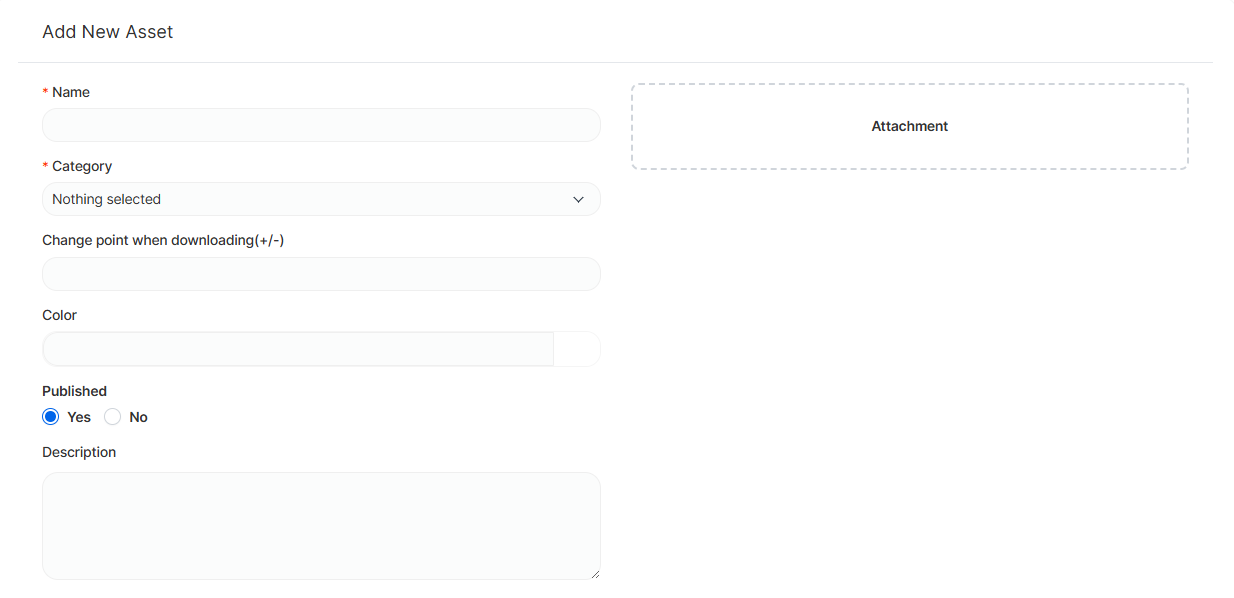Click the Add New Asset heading
The height and width of the screenshot is (598, 1234).
[107, 32]
